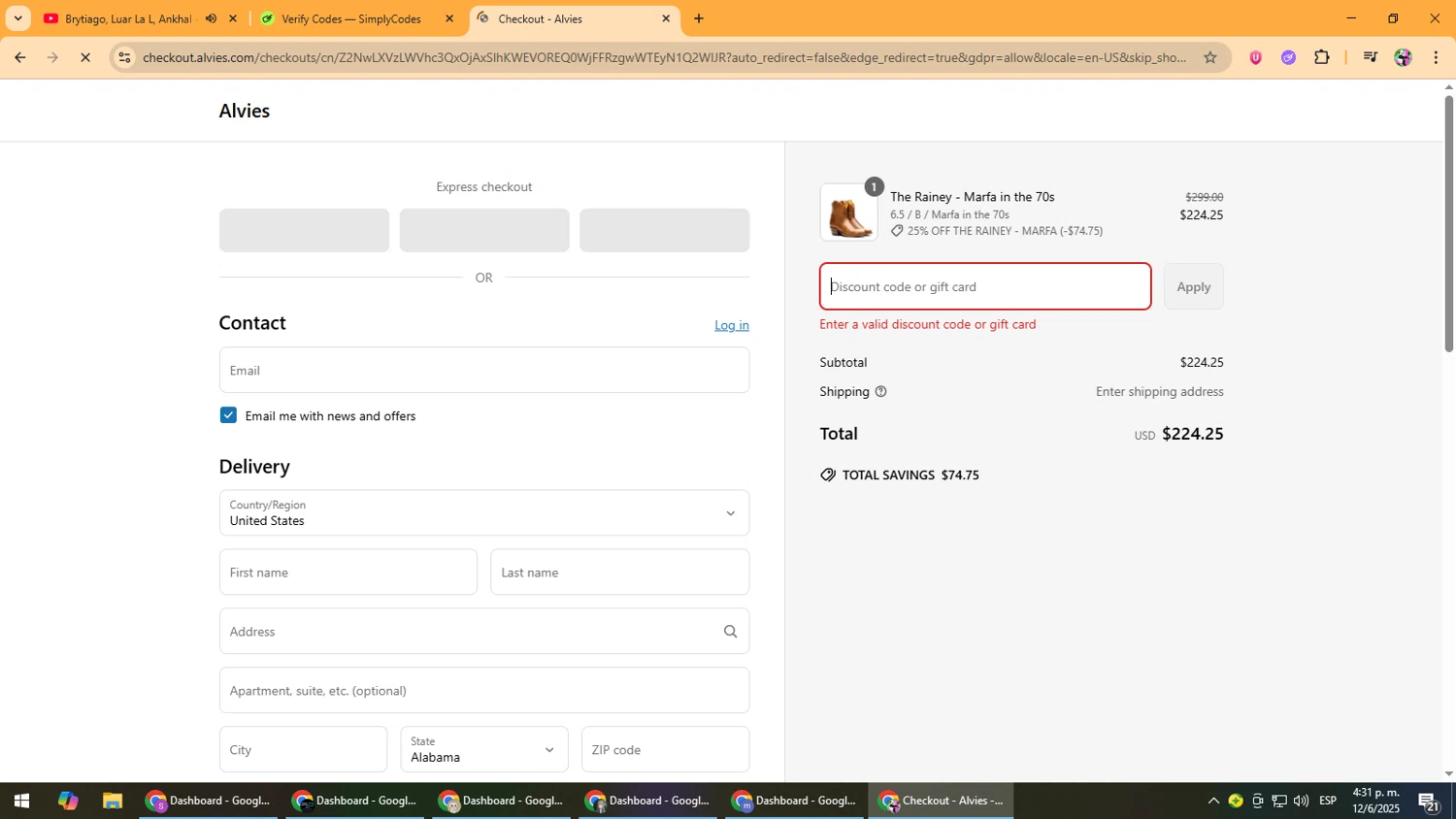Viewport: 1456px width, 819px height.
Task: Open the volume speaker tray icon
Action: 1301,801
